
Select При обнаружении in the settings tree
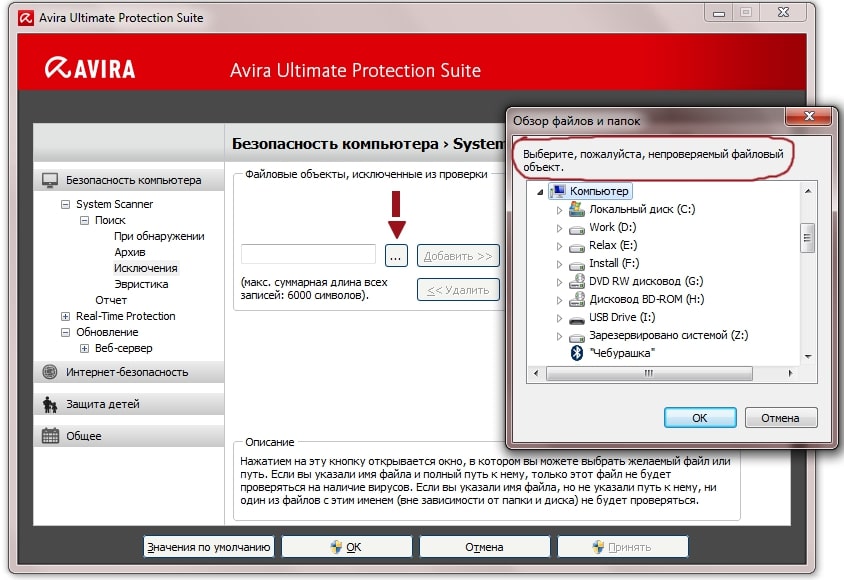coord(159,236)
